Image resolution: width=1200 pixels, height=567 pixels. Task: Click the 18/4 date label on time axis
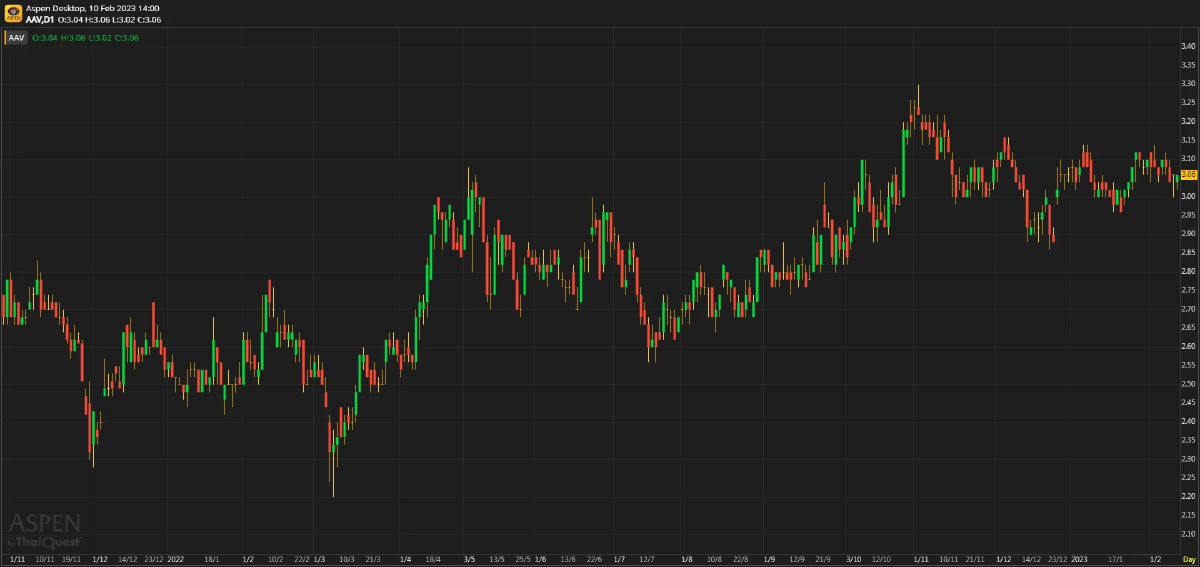coord(433,558)
